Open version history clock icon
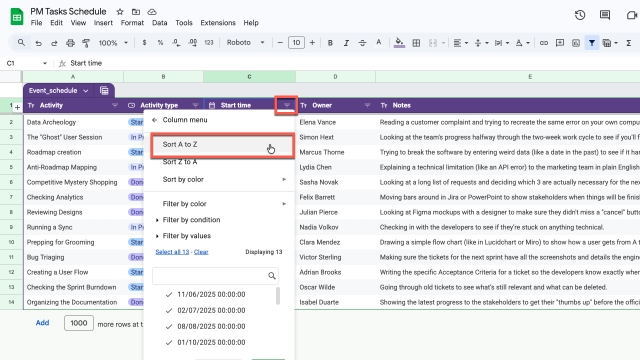The image size is (640, 360). 580,16
